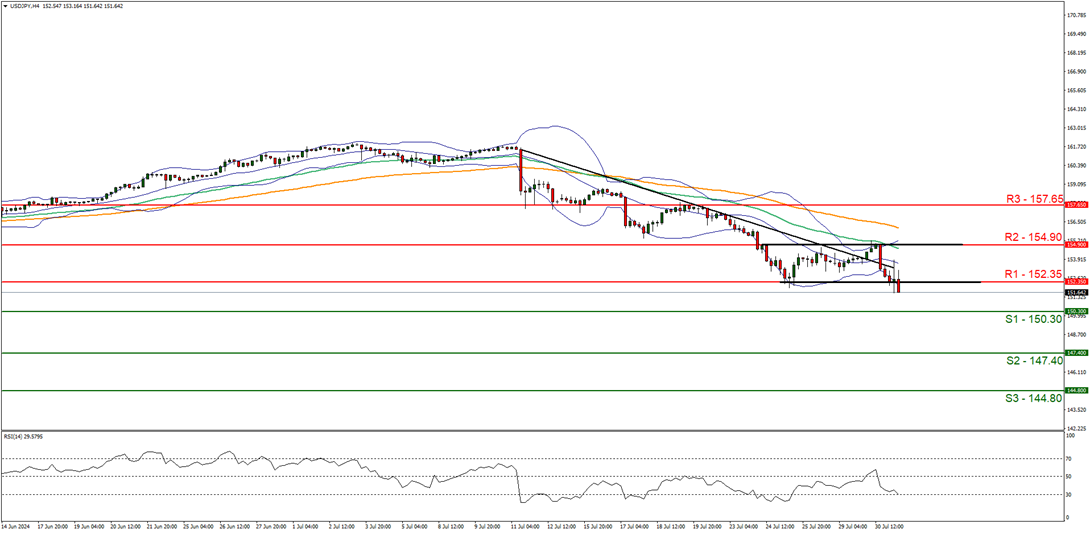Click the green 147.400 price axis tag

coord(1075,353)
